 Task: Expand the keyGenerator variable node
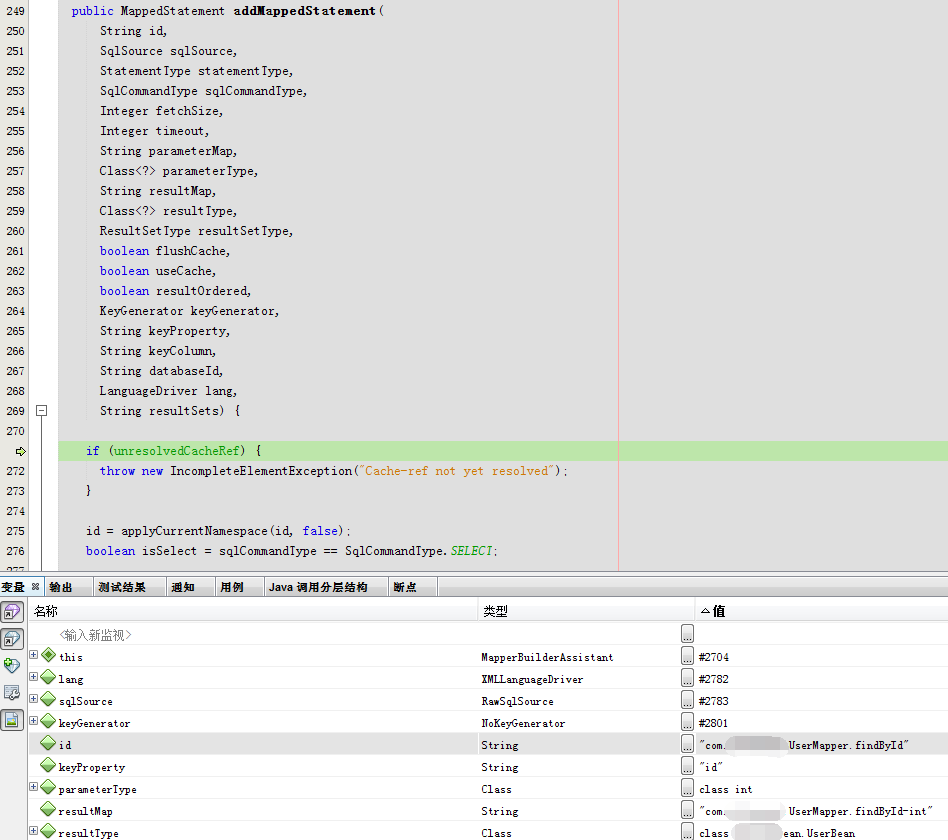click(x=34, y=720)
